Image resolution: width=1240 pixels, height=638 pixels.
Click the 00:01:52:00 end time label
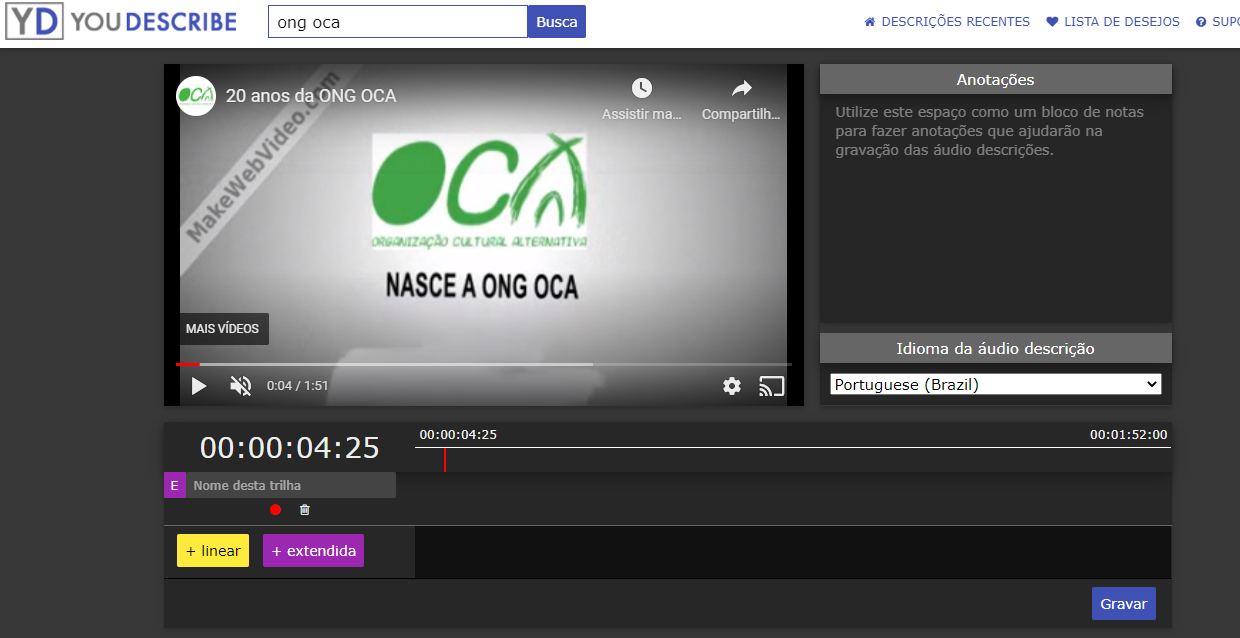click(1128, 435)
